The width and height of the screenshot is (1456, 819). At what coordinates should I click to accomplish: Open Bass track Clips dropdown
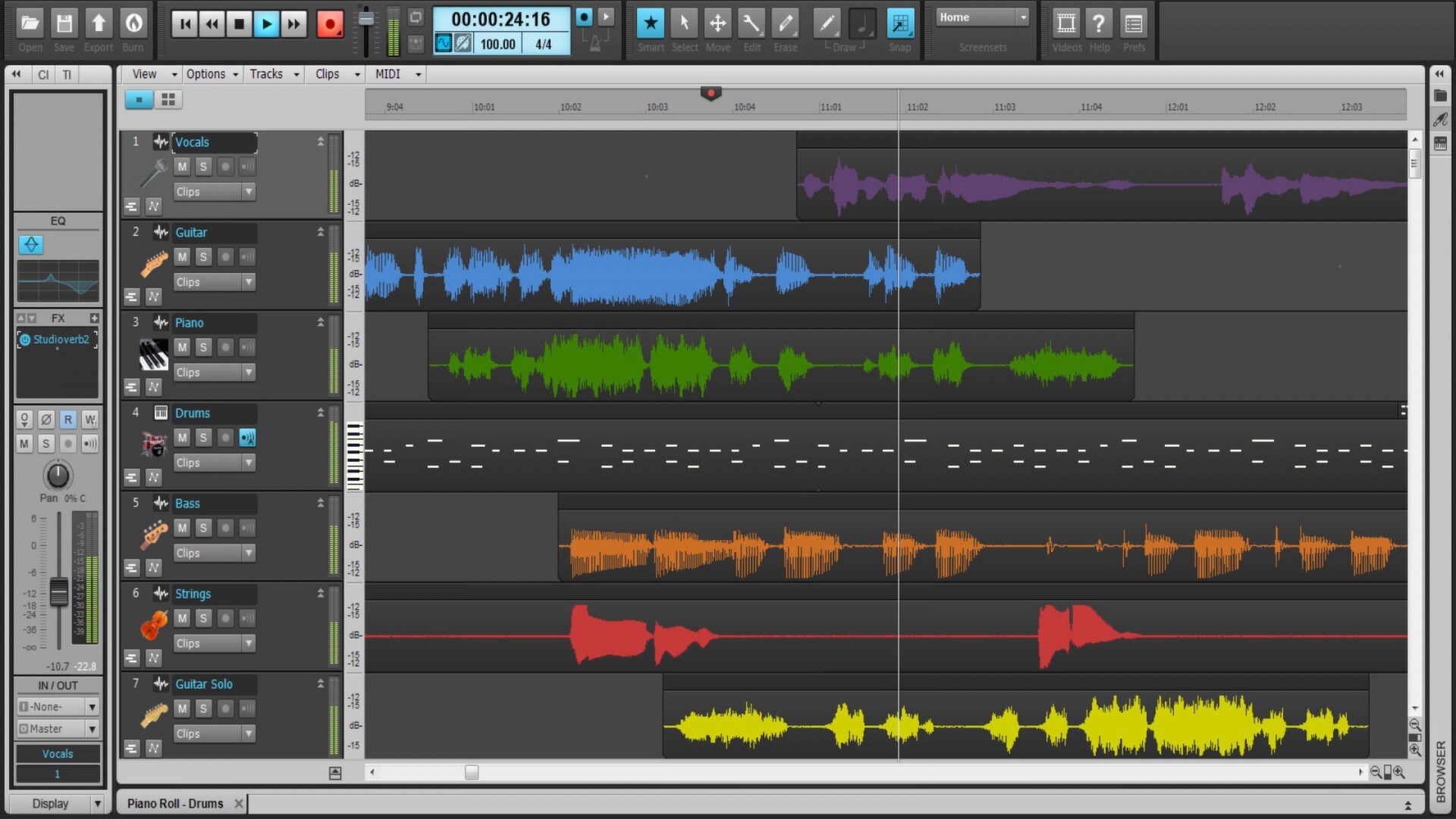click(214, 553)
